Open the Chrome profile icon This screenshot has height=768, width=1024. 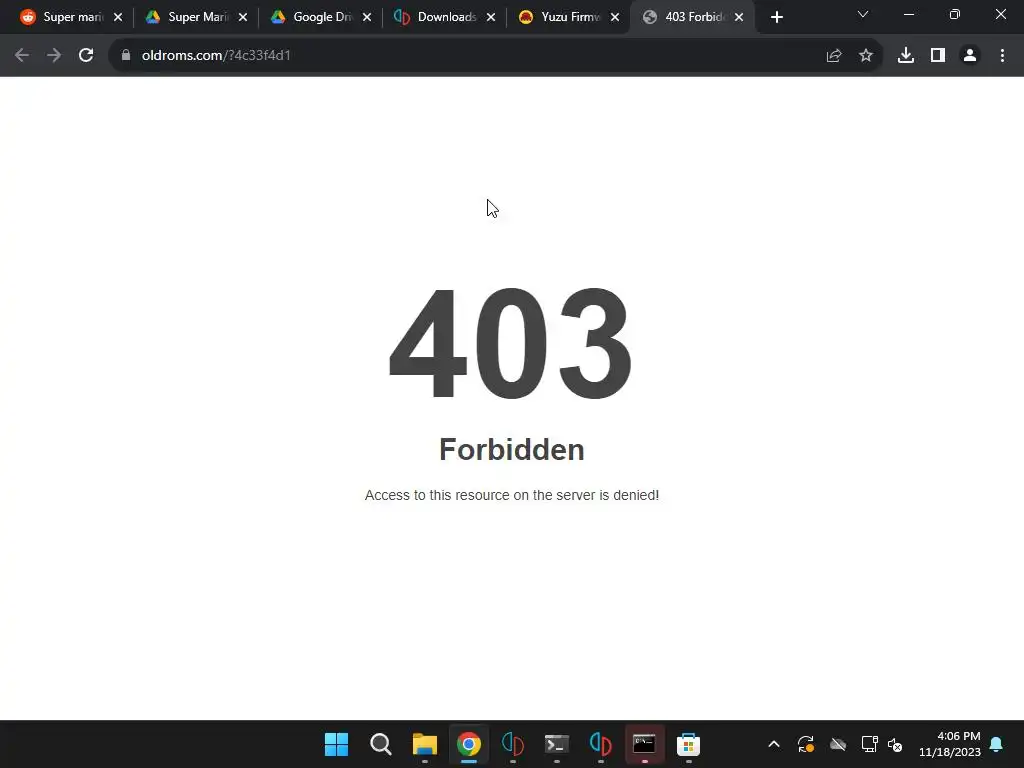pyautogui.click(x=970, y=56)
